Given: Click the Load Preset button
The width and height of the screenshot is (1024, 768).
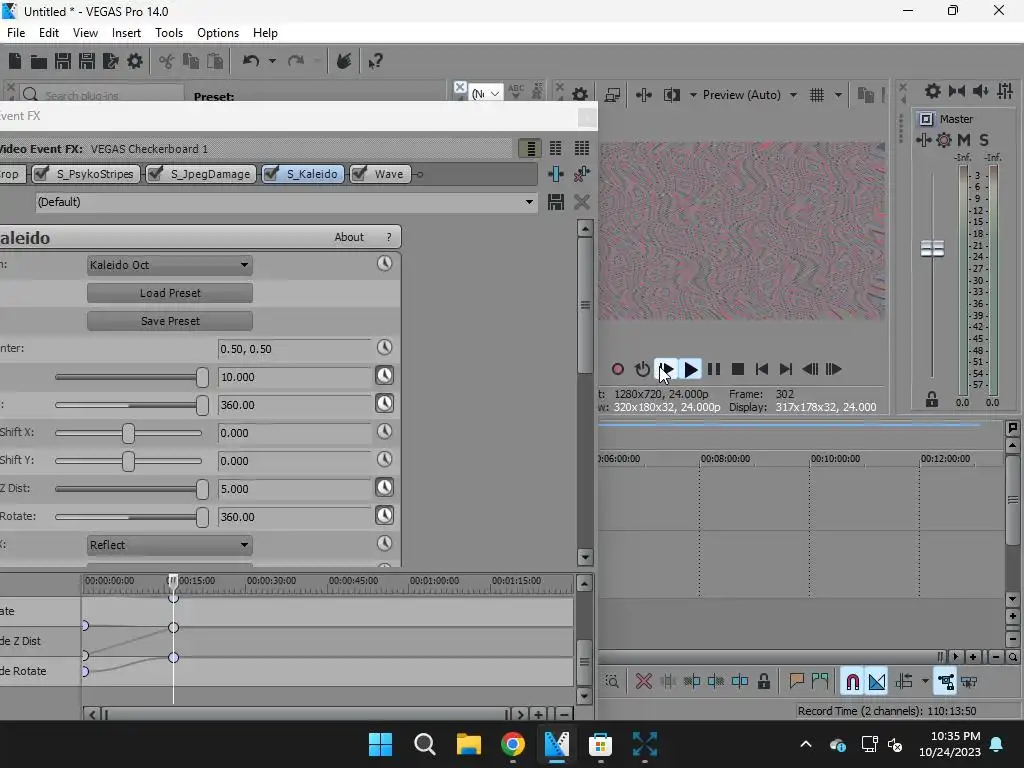Looking at the screenshot, I should (x=170, y=293).
